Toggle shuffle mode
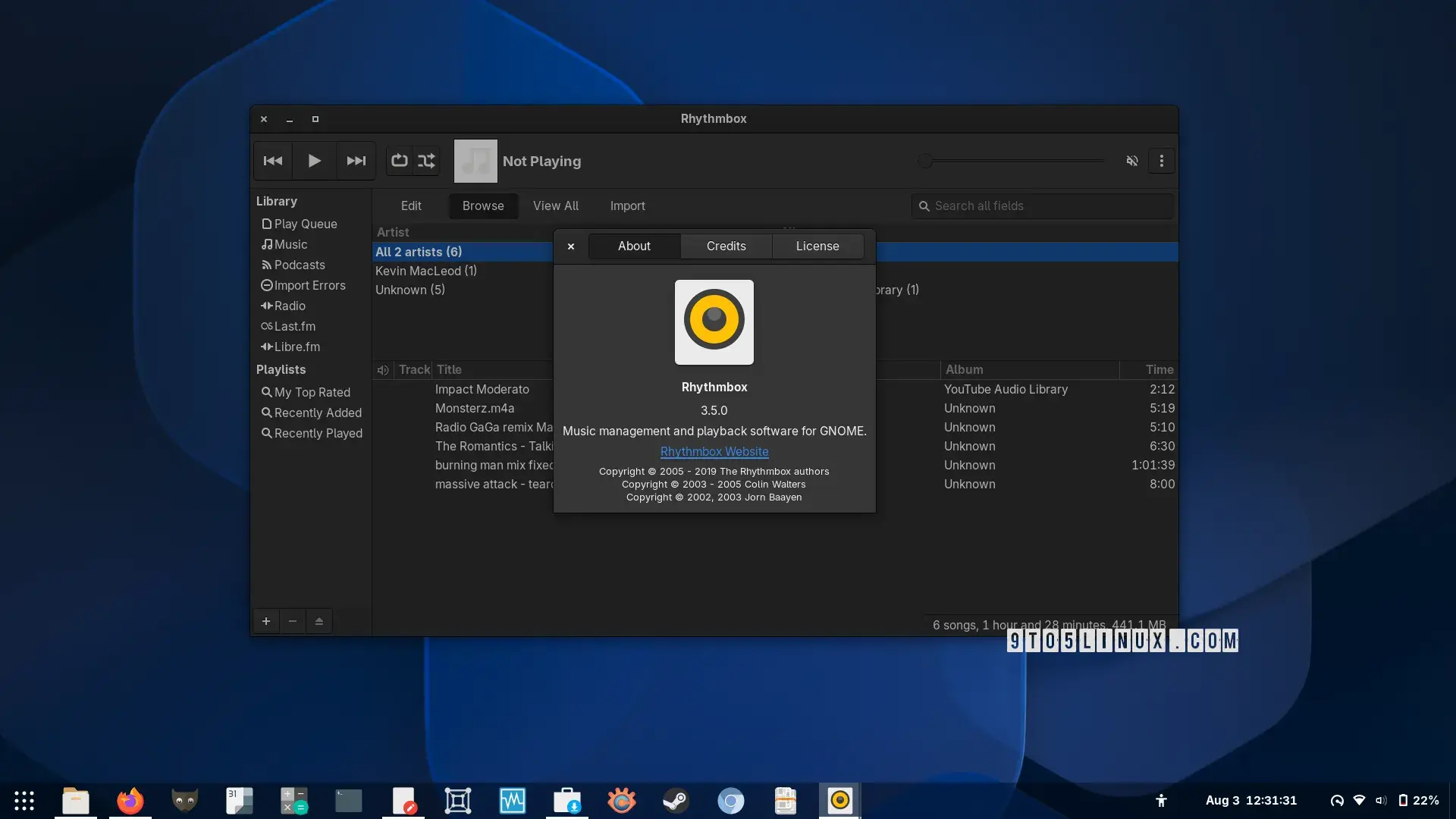The height and width of the screenshot is (819, 1456). click(427, 161)
